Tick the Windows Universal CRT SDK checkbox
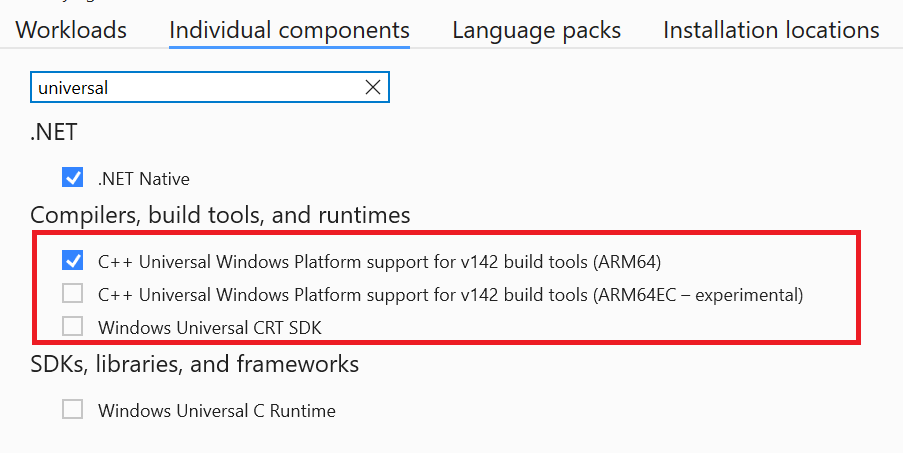 (x=73, y=326)
